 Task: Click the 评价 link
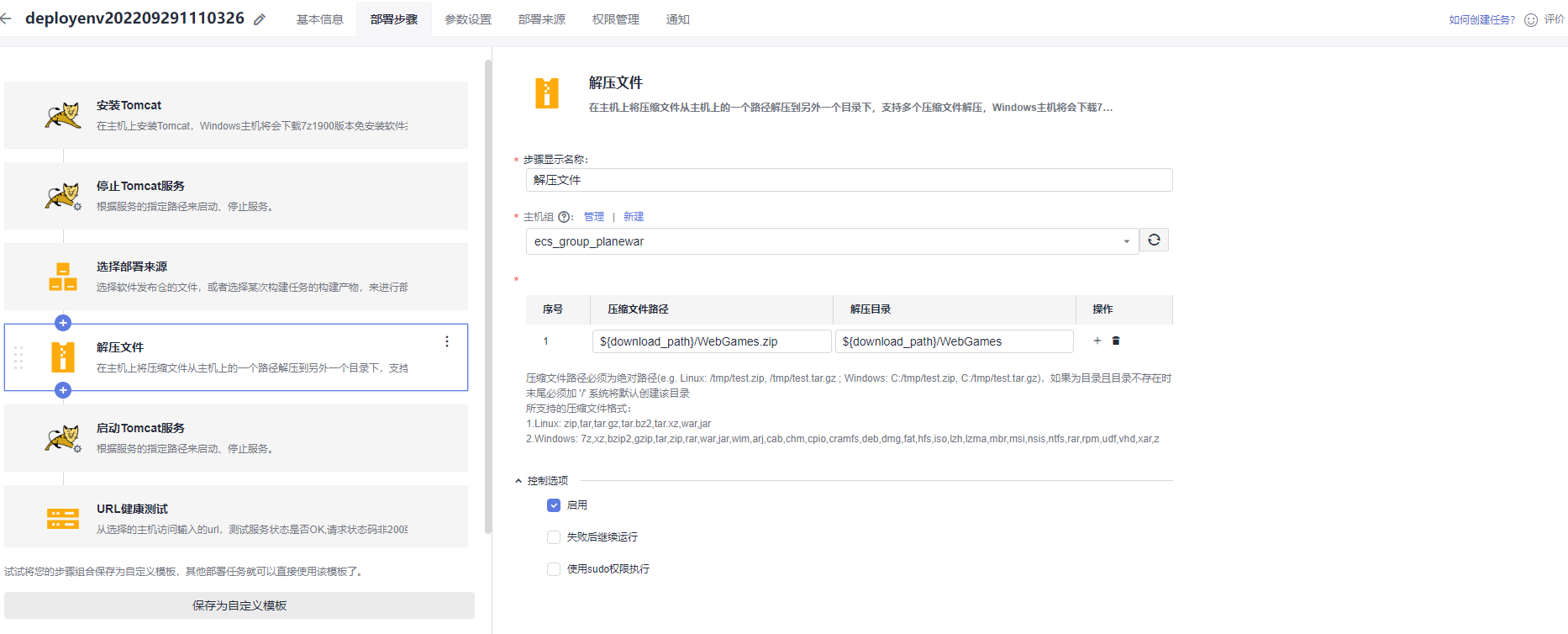point(1554,19)
